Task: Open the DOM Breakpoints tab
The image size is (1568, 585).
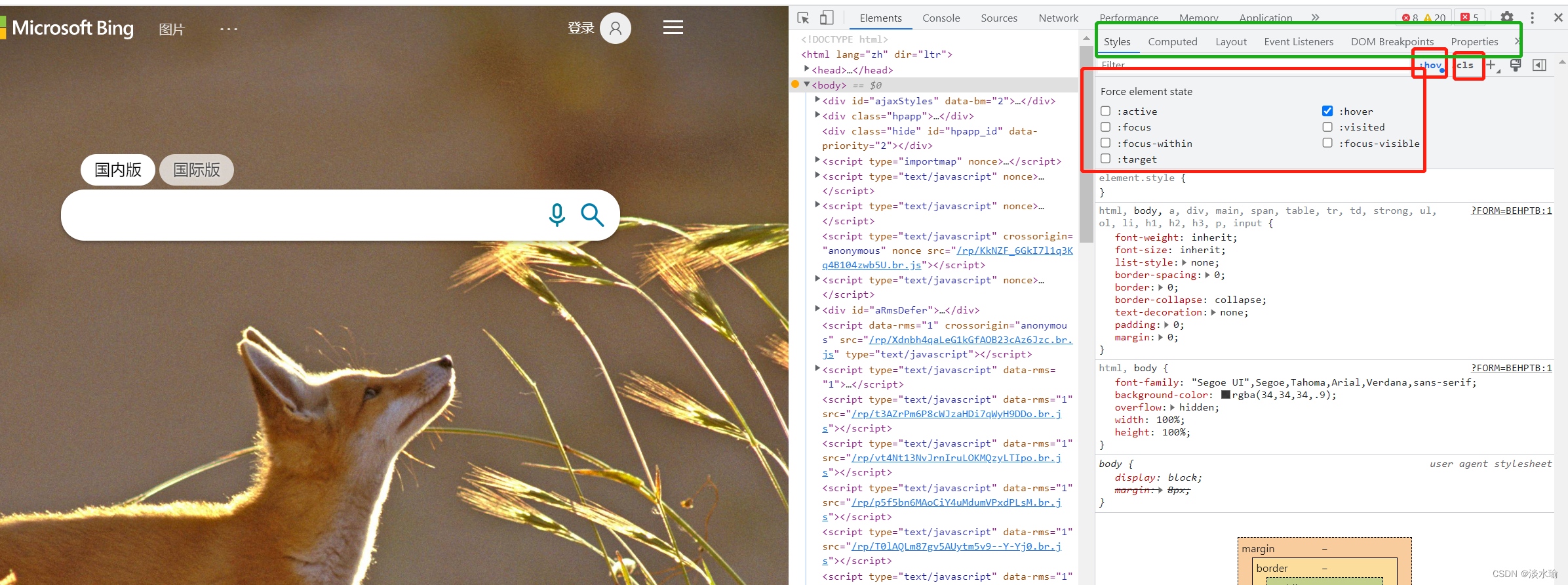Action: [x=1392, y=41]
